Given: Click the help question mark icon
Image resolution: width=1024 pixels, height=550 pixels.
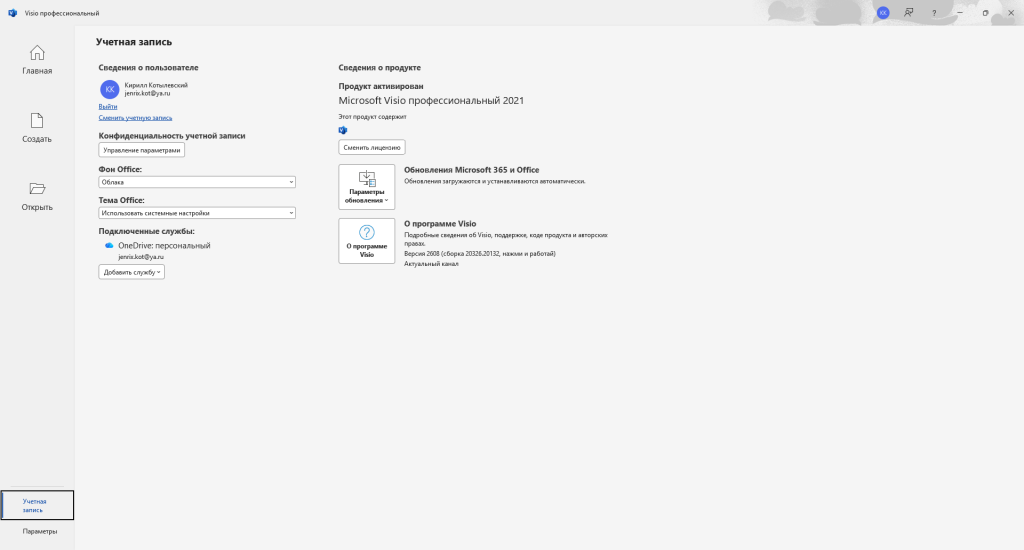Looking at the screenshot, I should click(934, 13).
